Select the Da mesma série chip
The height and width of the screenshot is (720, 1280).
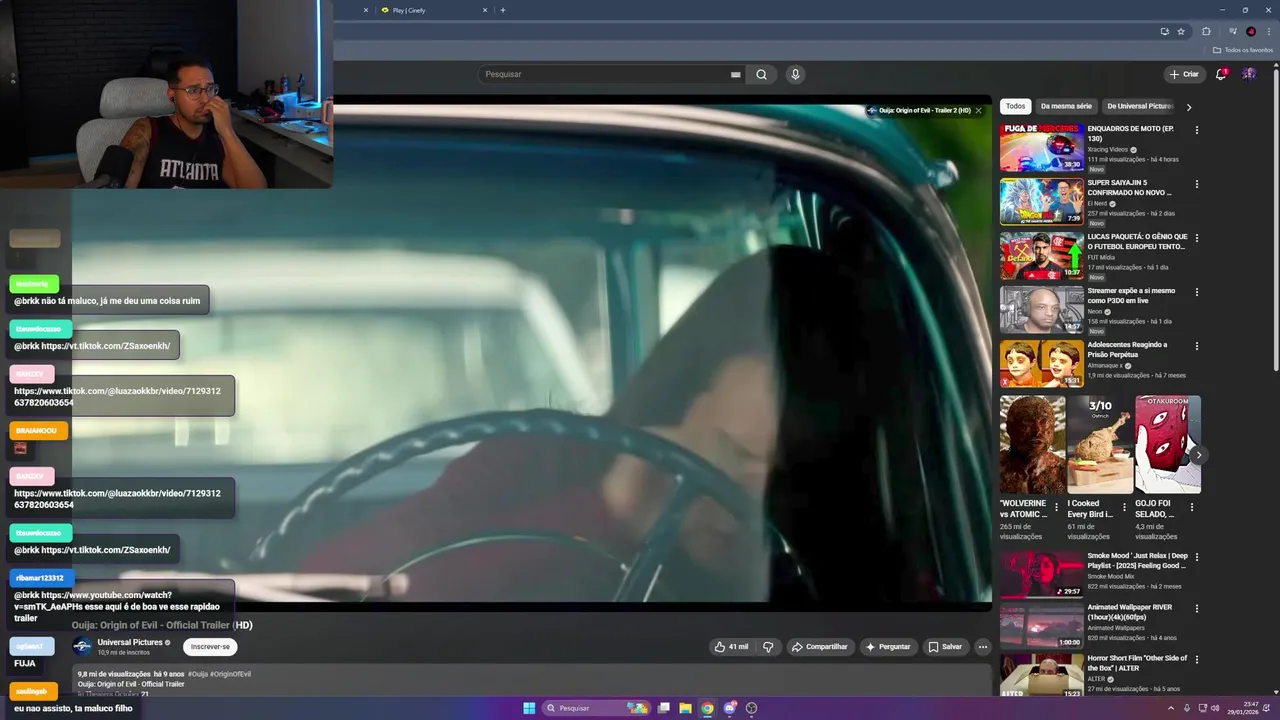coord(1066,106)
